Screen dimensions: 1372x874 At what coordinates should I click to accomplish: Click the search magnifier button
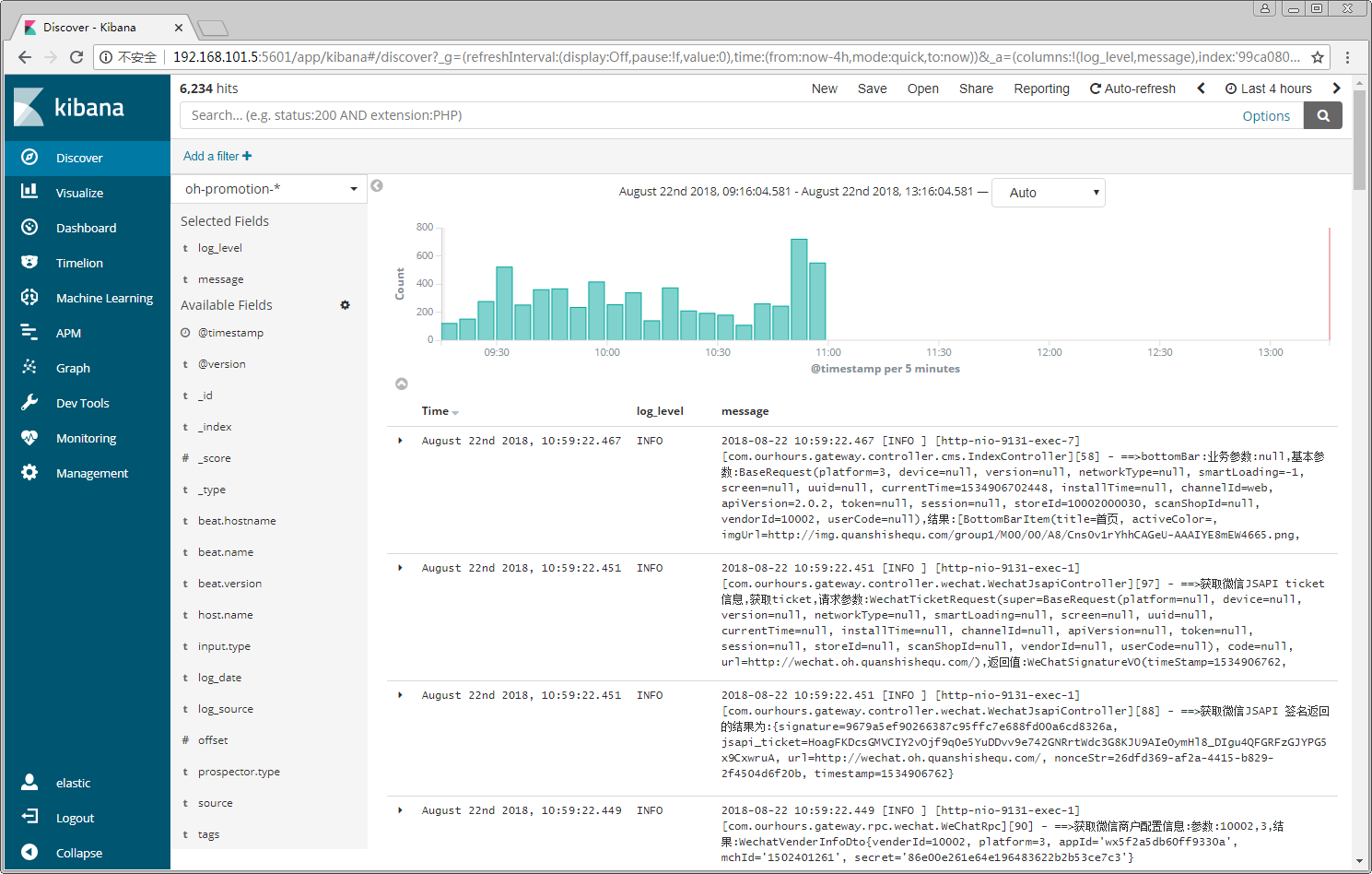click(x=1322, y=116)
